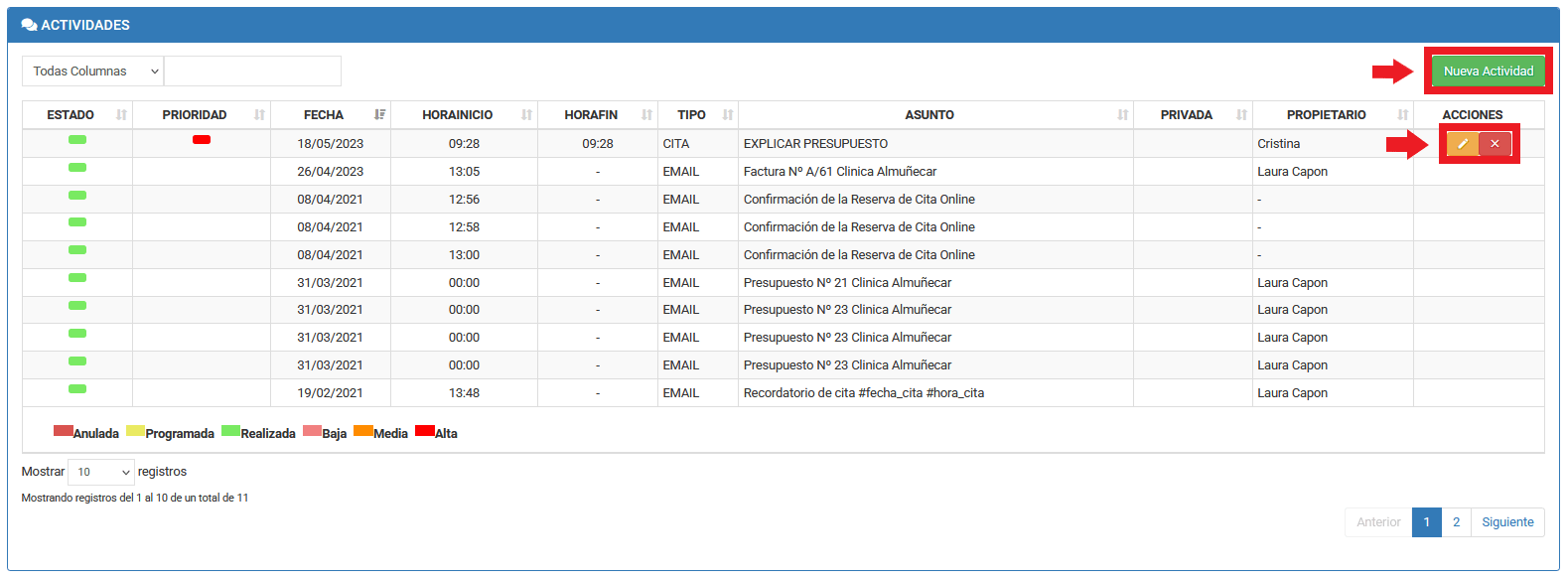
Task: Click the ACCIONES column header
Action: pos(1473,115)
